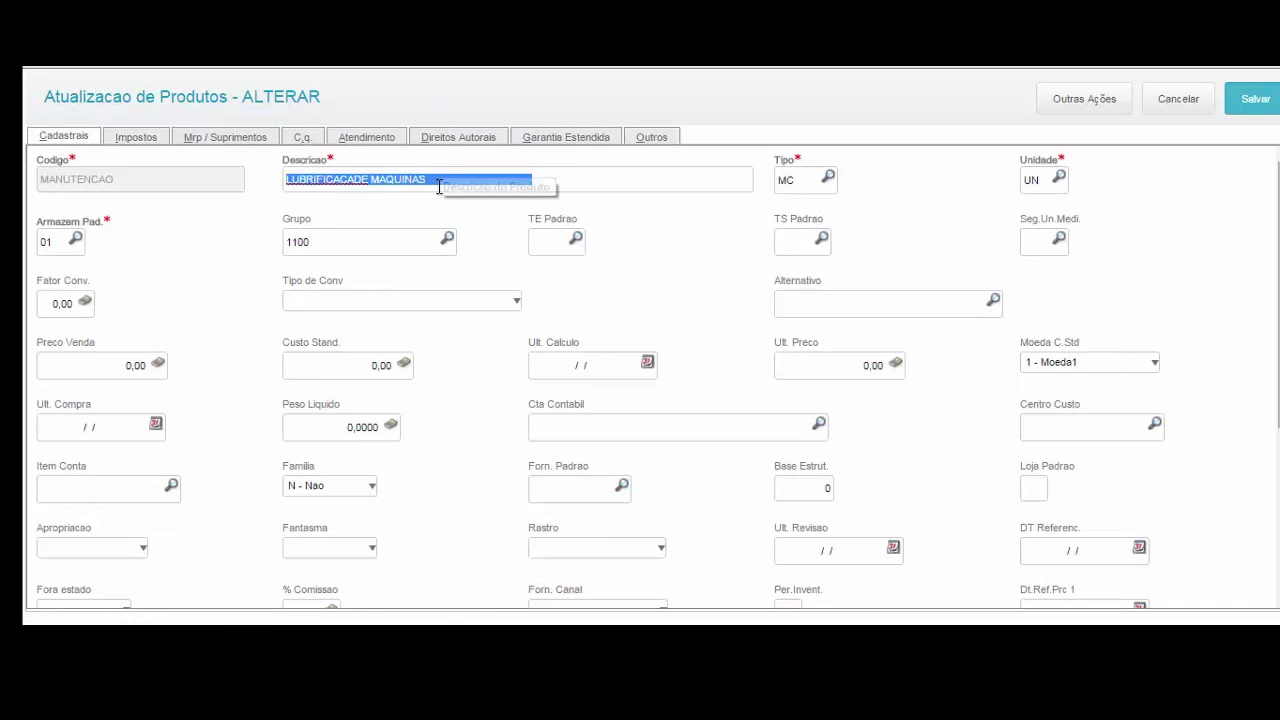Open lookup search for Grupo field
The image size is (1280, 720).
click(x=447, y=239)
